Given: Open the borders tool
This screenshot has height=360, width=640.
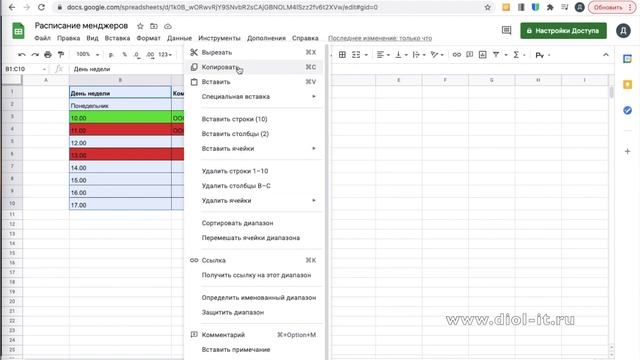Looking at the screenshot, I should coord(342,55).
